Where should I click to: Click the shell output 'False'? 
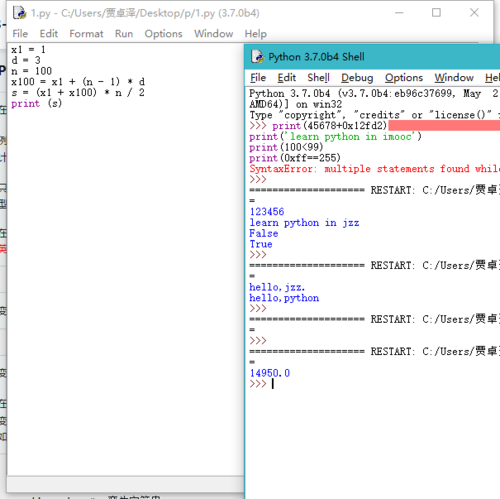pos(264,233)
